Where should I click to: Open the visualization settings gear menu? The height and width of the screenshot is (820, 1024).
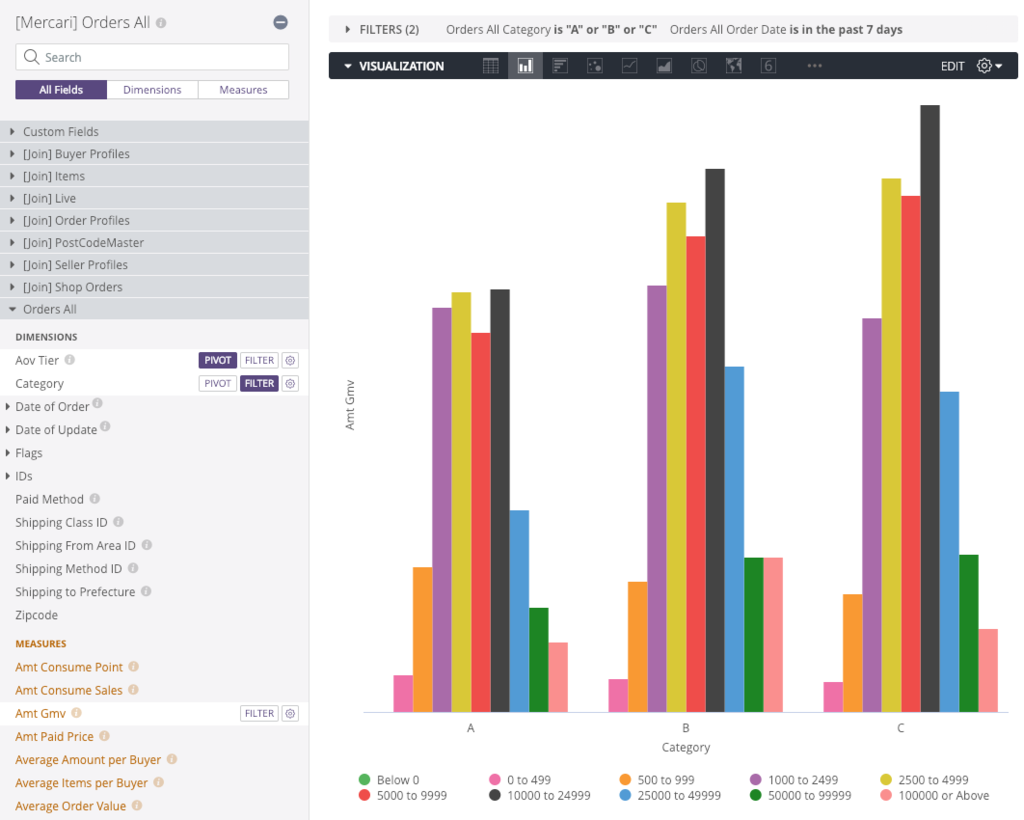pyautogui.click(x=989, y=66)
